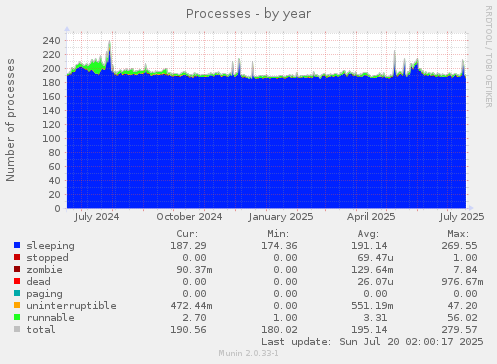This screenshot has height=364, width=497.
Task: Click the bright red dead legend swatch
Action: 17,281
